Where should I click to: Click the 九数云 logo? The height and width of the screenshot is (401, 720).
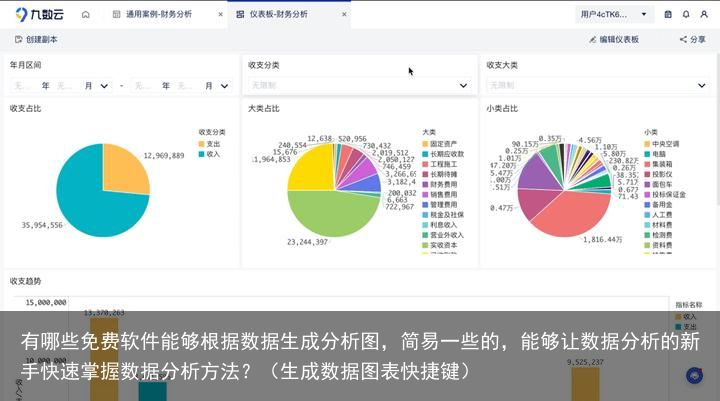tap(39, 14)
